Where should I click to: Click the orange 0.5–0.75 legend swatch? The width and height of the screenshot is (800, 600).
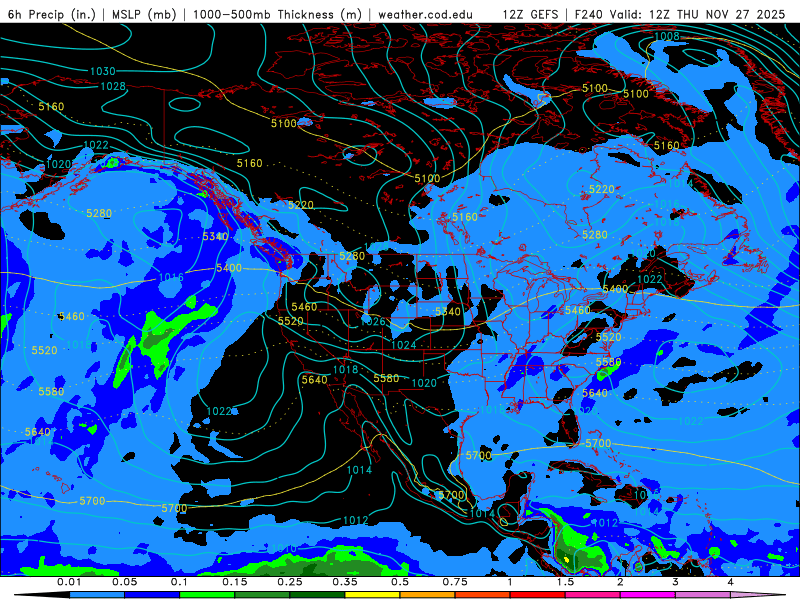tap(428, 595)
